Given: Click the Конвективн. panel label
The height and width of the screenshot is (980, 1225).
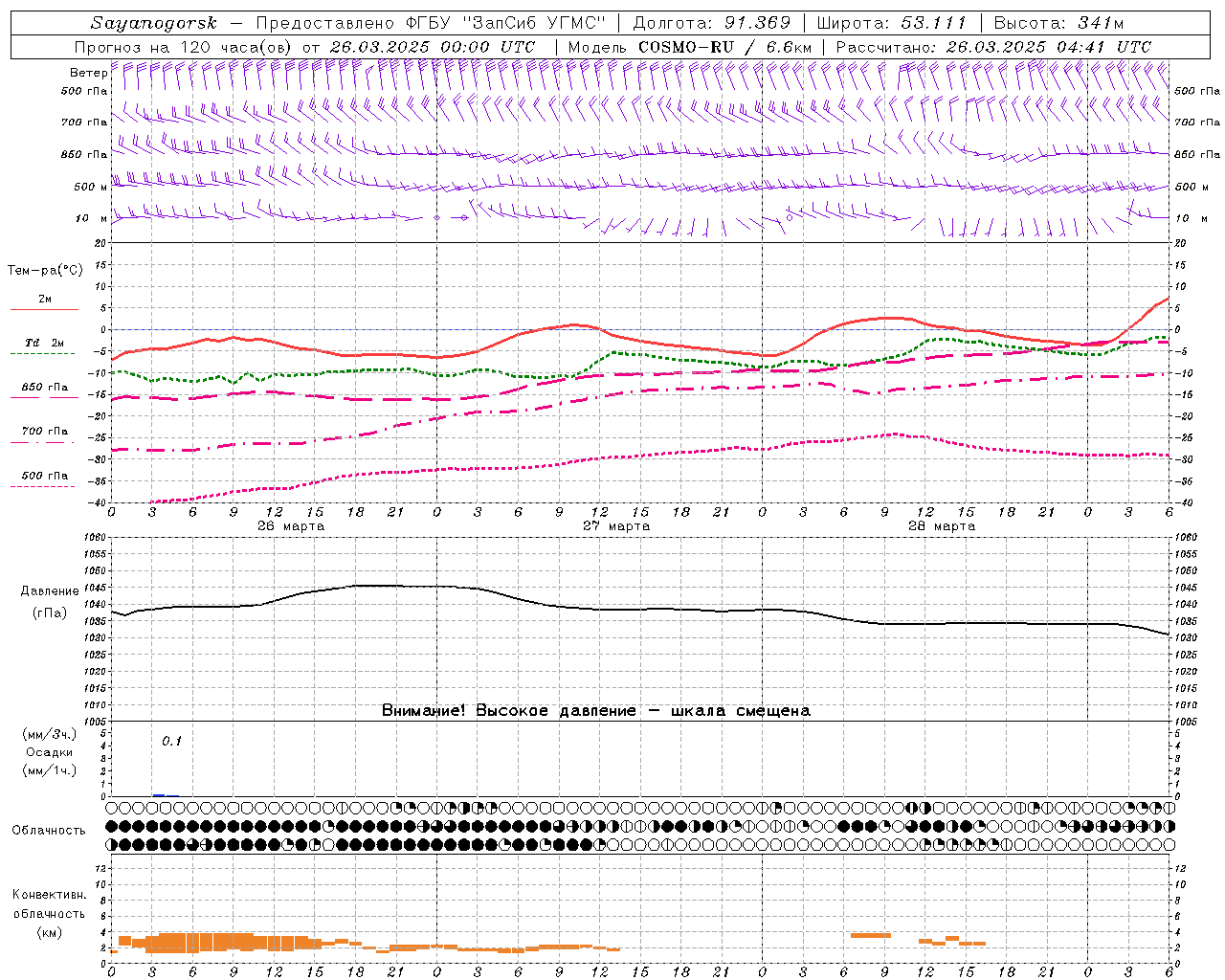Looking at the screenshot, I should 49,895.
